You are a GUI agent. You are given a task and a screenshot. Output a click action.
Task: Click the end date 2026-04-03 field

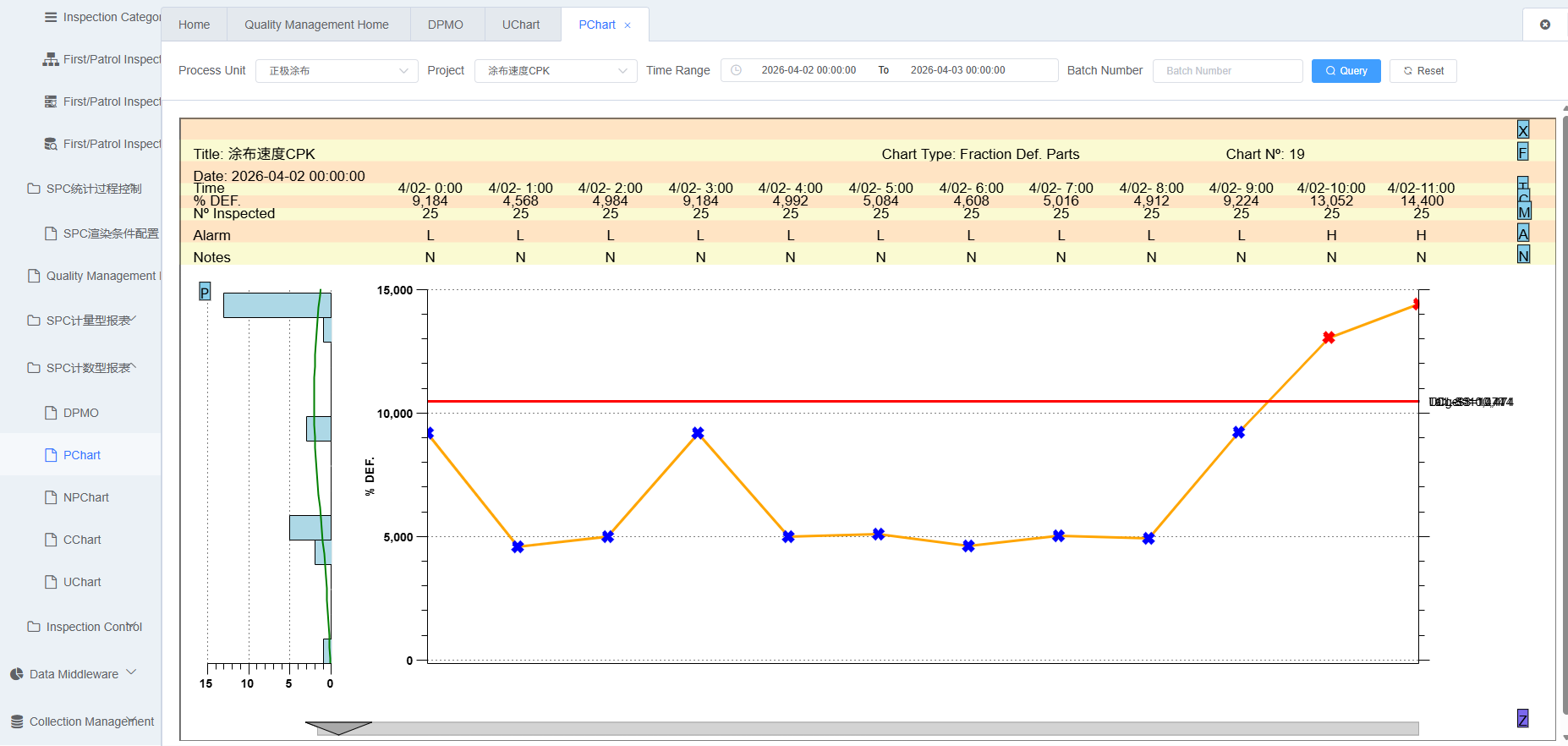[x=958, y=70]
